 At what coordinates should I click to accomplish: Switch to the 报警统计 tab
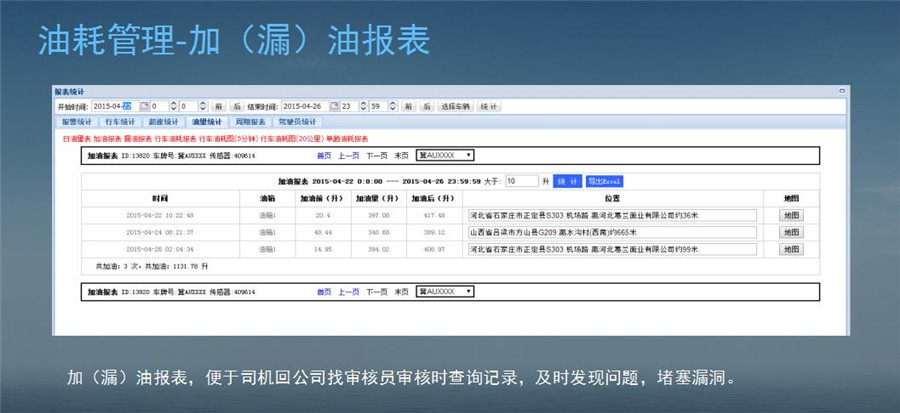[76, 121]
